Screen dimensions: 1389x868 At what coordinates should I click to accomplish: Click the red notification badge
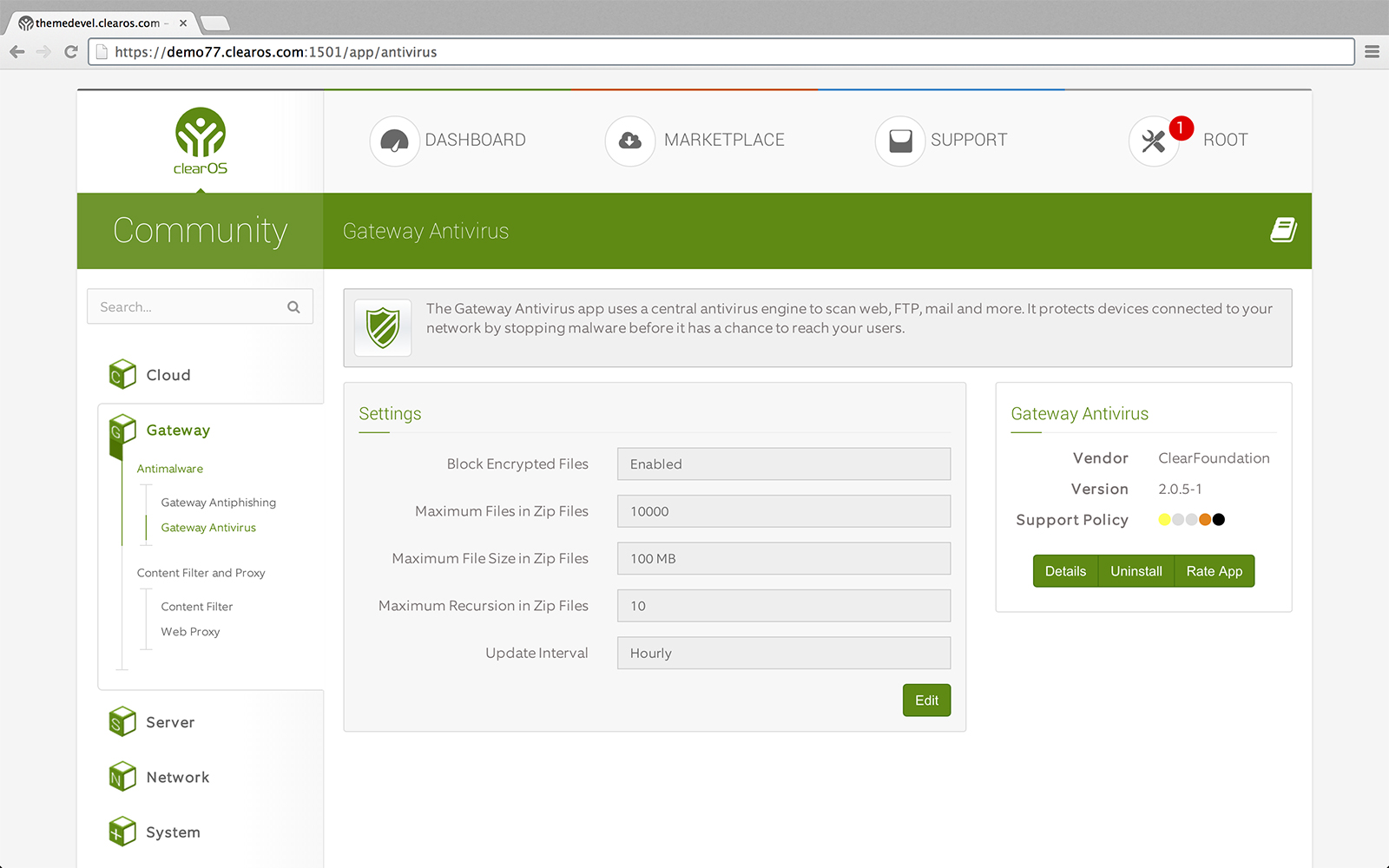[x=1181, y=128]
